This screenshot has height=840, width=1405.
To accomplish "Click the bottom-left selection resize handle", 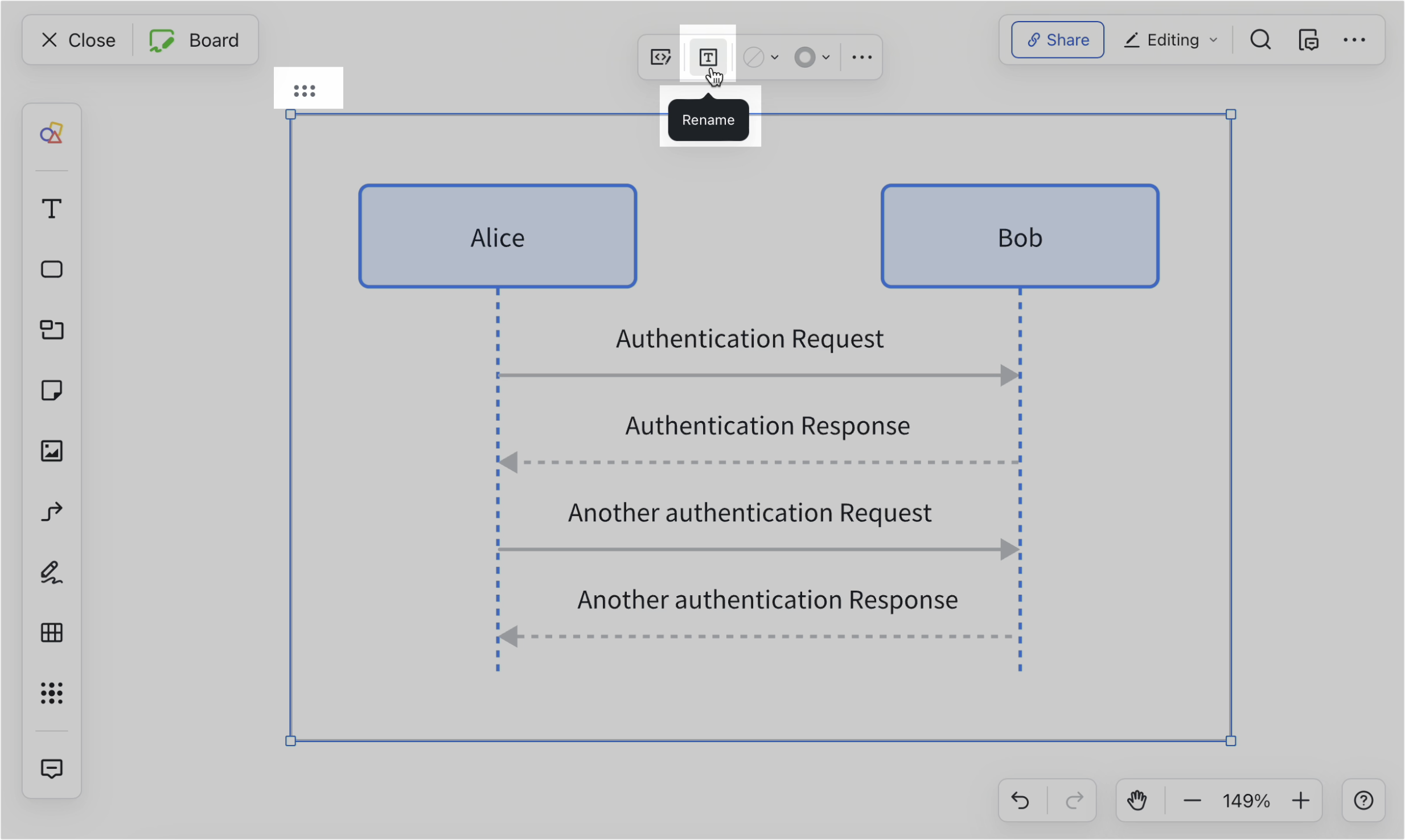I will 290,741.
